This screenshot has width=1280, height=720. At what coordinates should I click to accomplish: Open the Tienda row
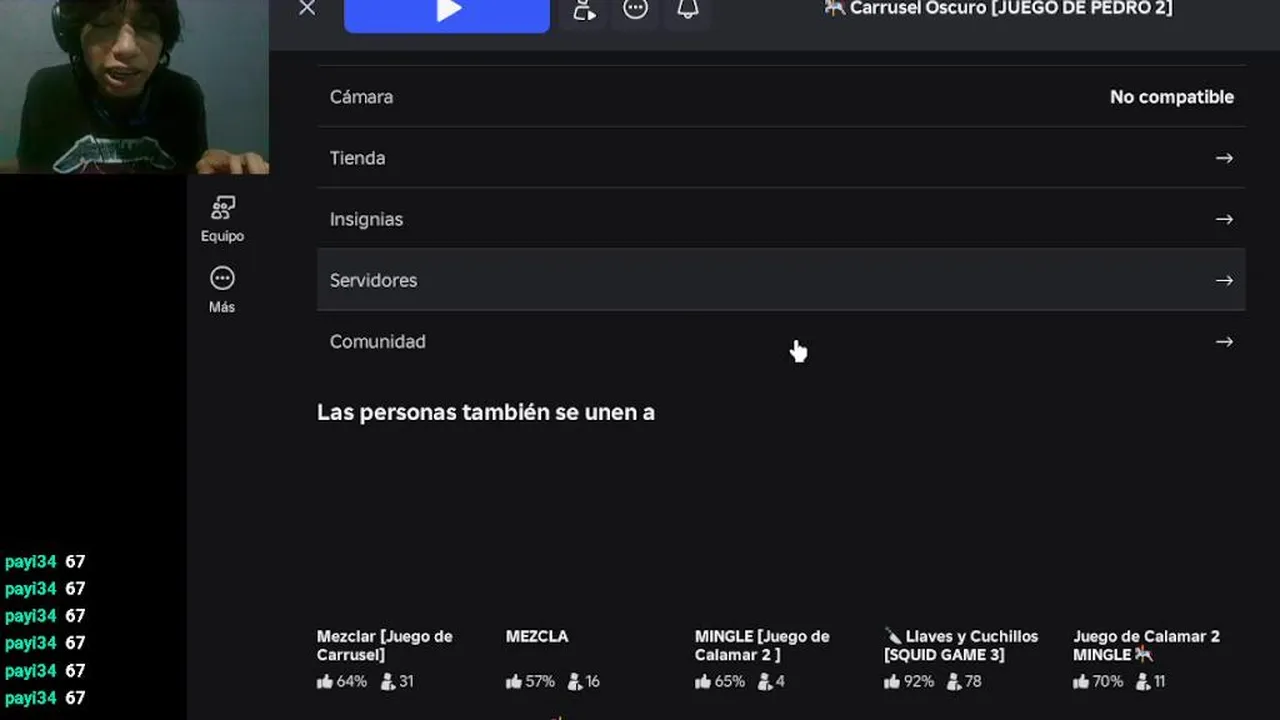[x=781, y=158]
